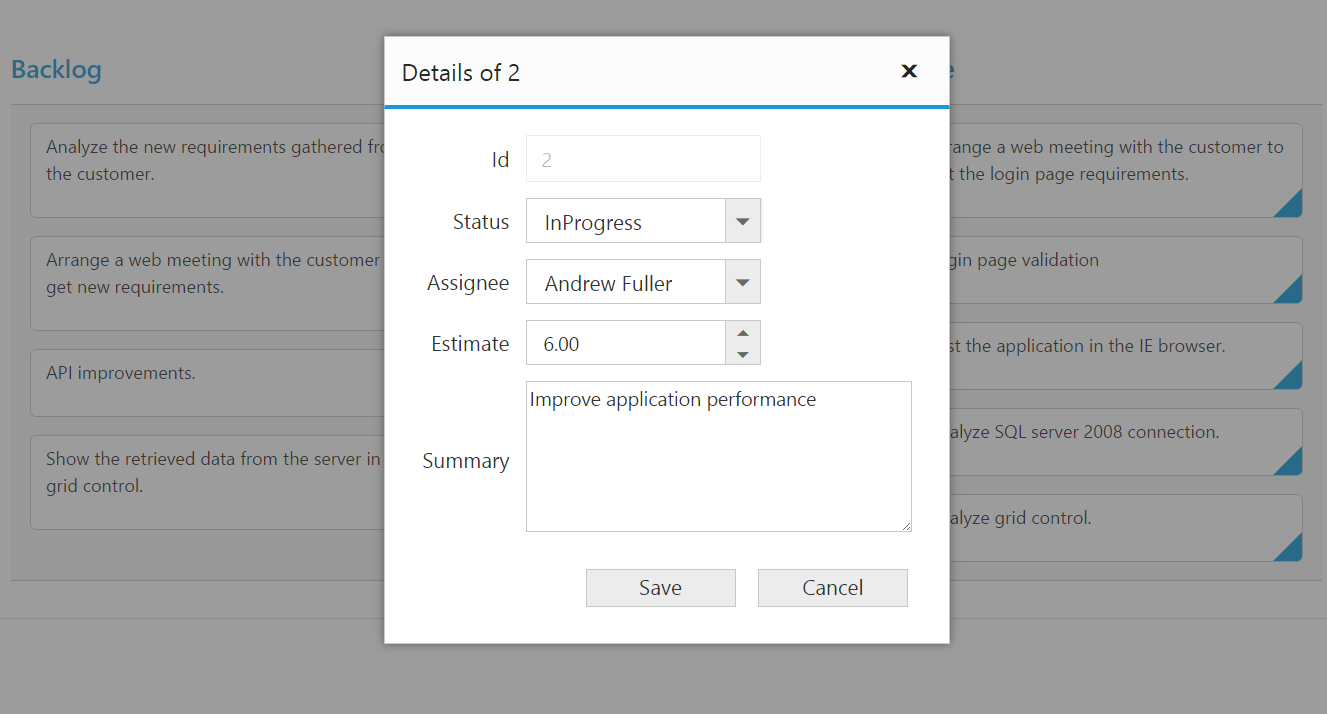Click the InProgress status value field
Screen dimensions: 1327x714
coord(625,222)
